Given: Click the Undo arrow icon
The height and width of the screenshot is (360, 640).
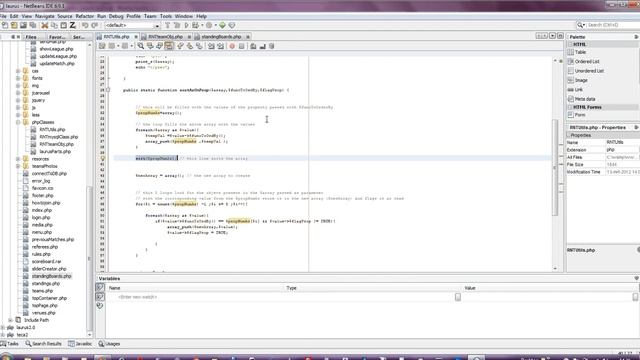Looking at the screenshot, I should pos(85,25).
